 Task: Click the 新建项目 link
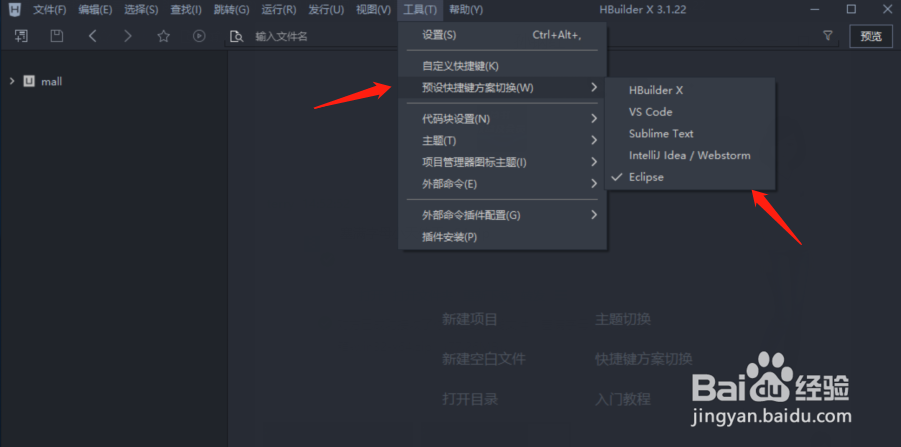click(469, 319)
